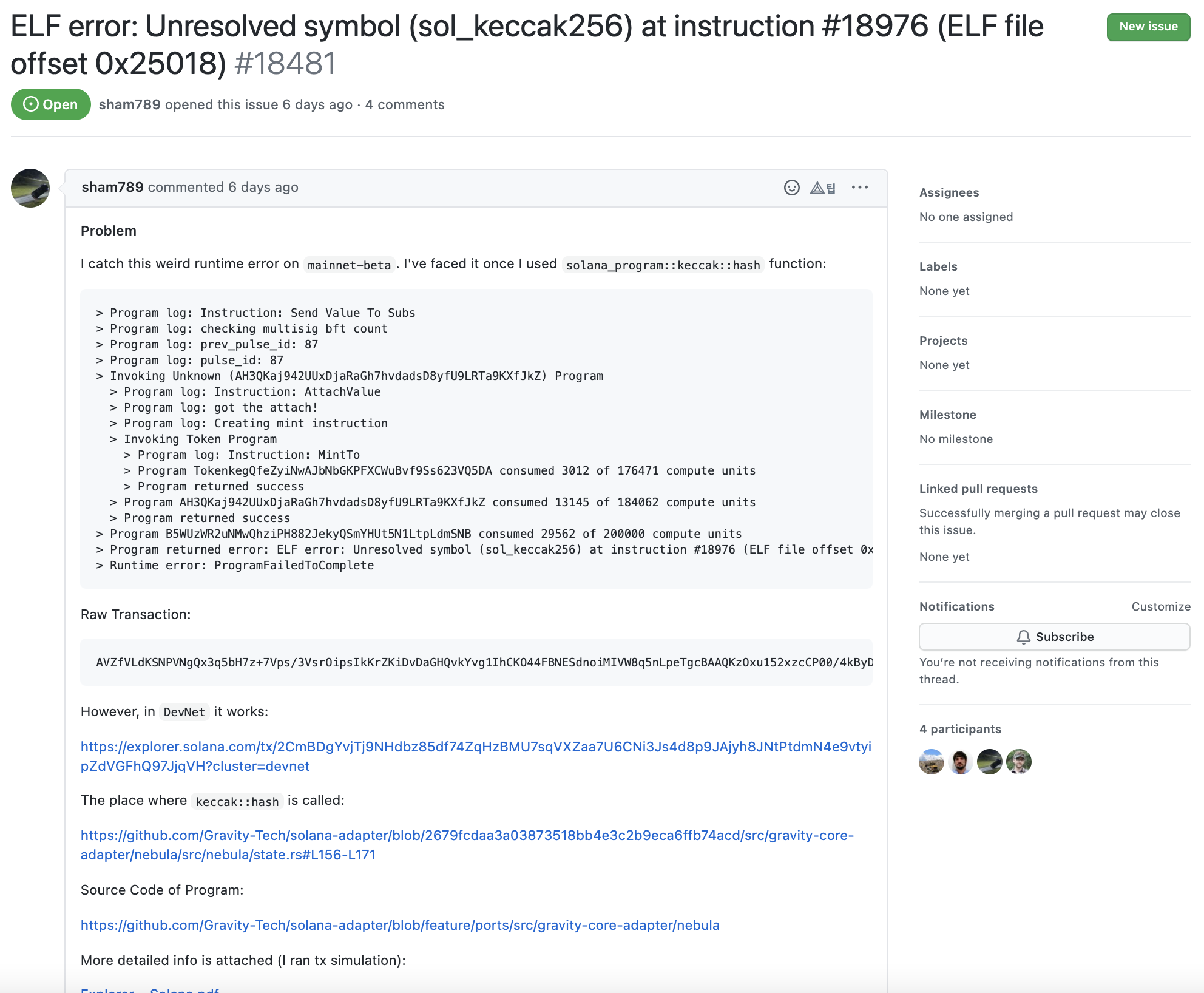1204x993 pixels.
Task: Click the translate comment icon
Action: tap(823, 188)
